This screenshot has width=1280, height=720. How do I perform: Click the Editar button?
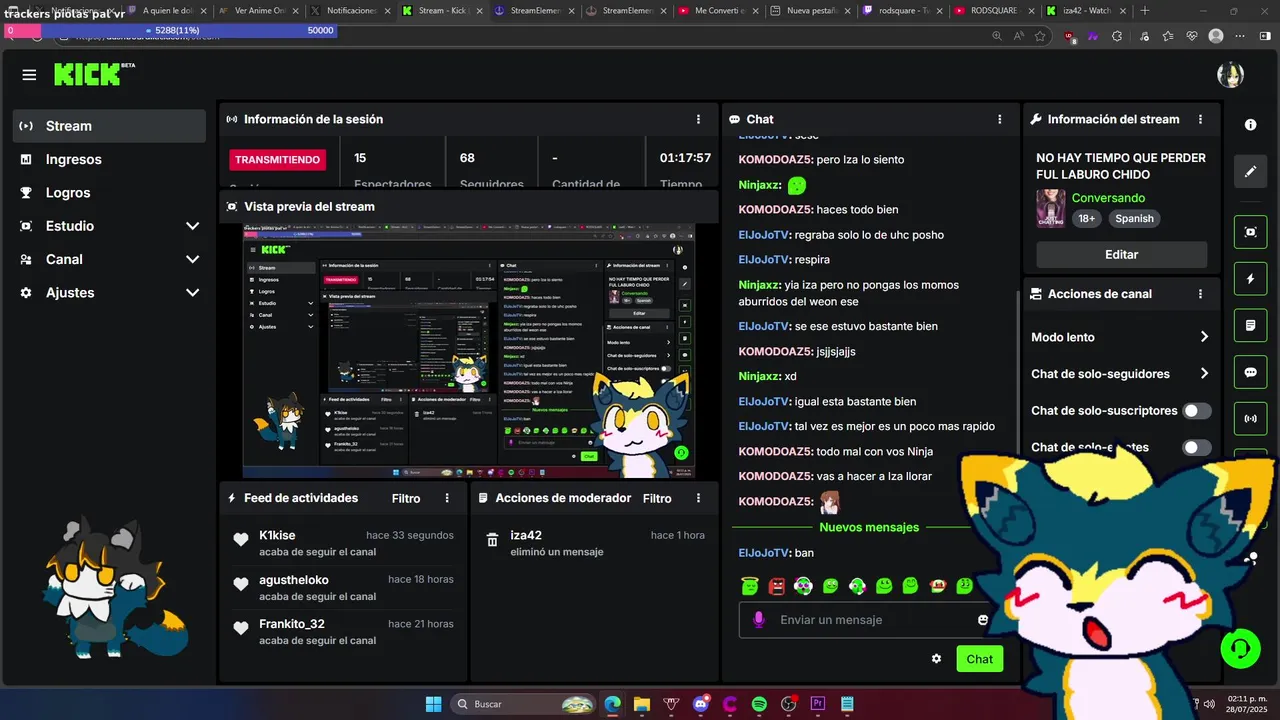coord(1121,255)
